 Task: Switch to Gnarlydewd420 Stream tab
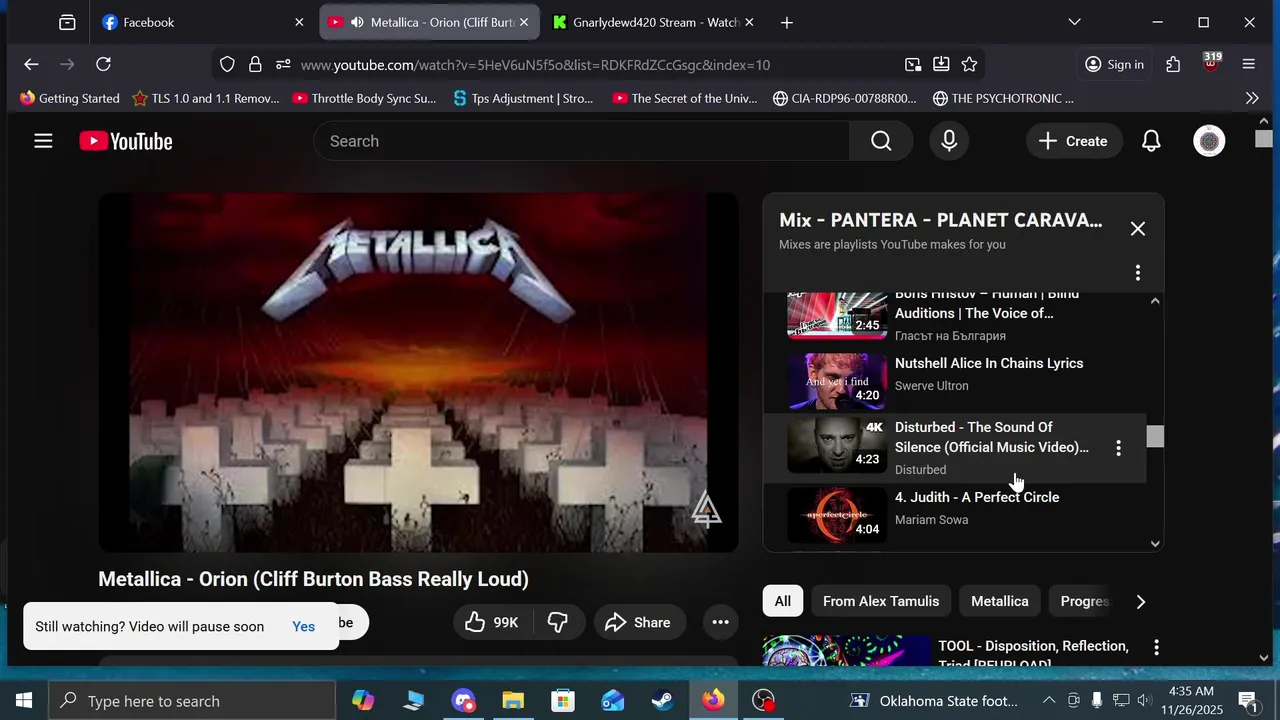(x=656, y=22)
